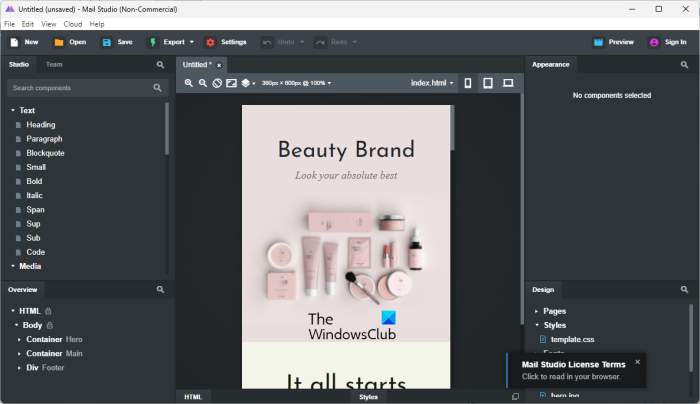Click the image preview toolbar icon
Viewport: 700px width, 404px height.
coord(232,83)
